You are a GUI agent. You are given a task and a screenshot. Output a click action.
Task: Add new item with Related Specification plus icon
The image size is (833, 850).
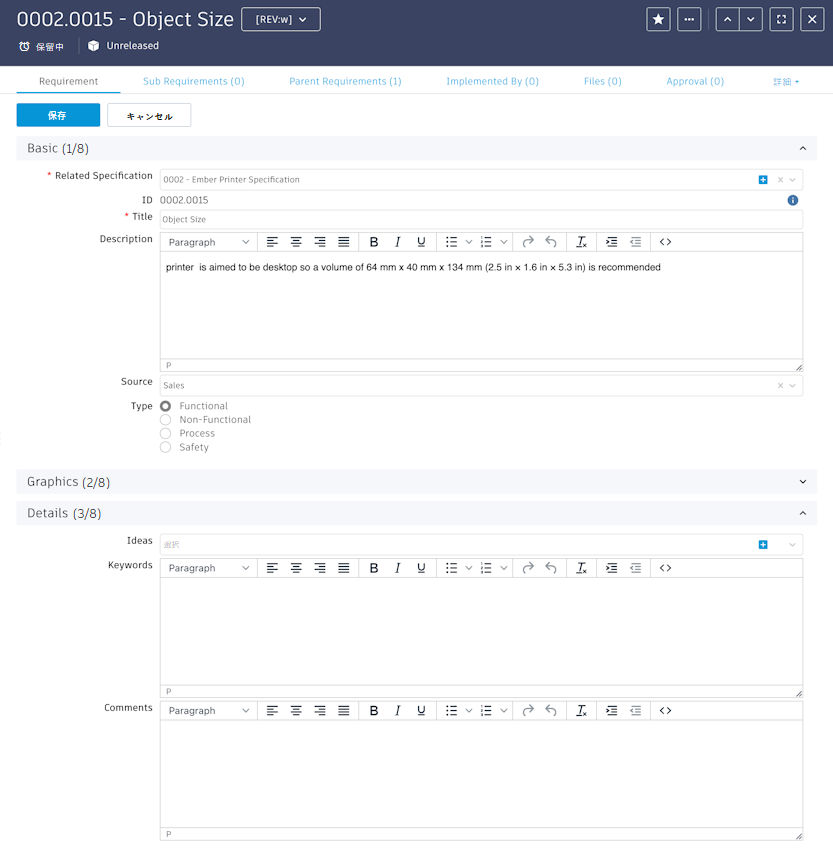click(x=763, y=180)
